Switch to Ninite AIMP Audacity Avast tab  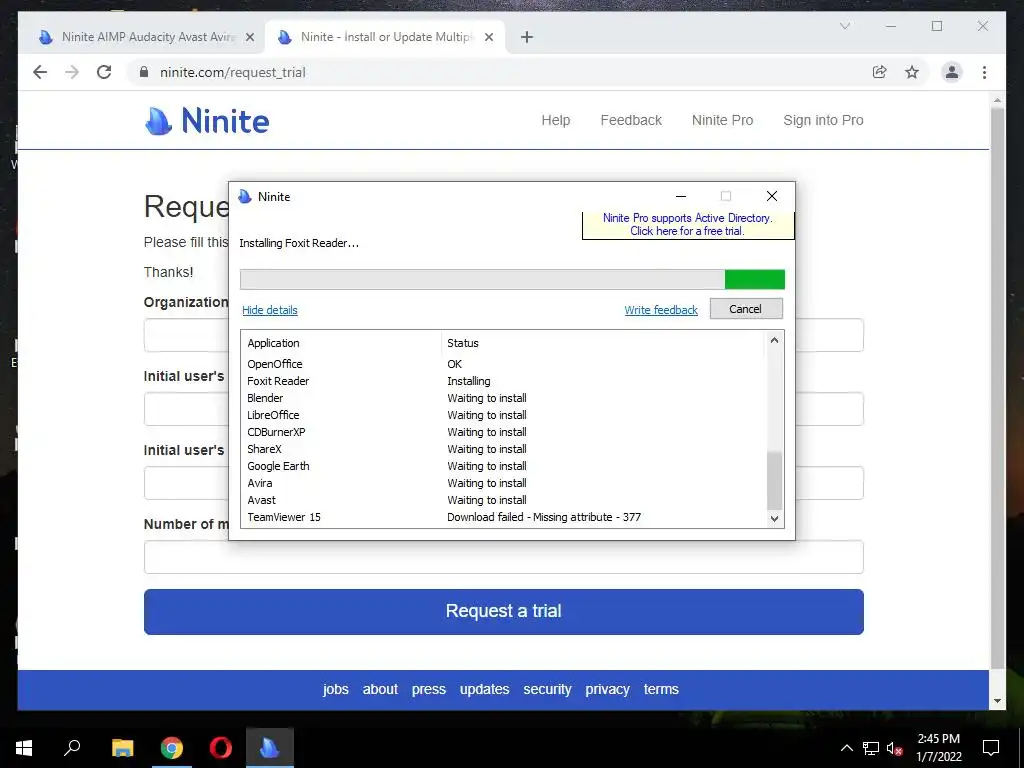pos(142,37)
